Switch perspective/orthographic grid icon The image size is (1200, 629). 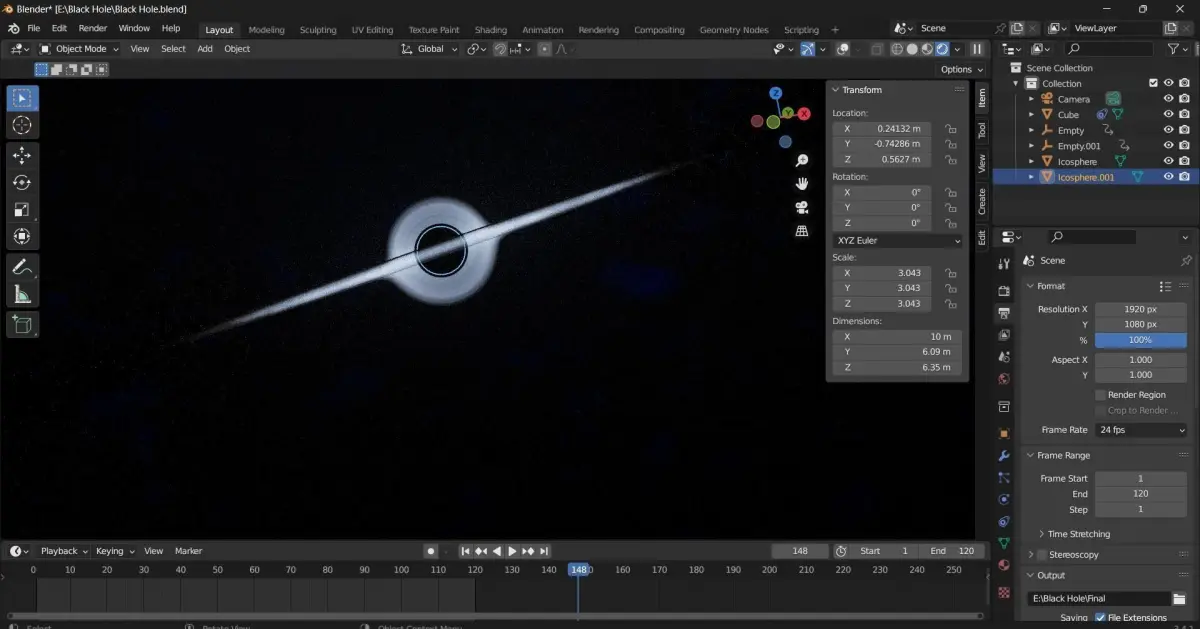coord(802,231)
